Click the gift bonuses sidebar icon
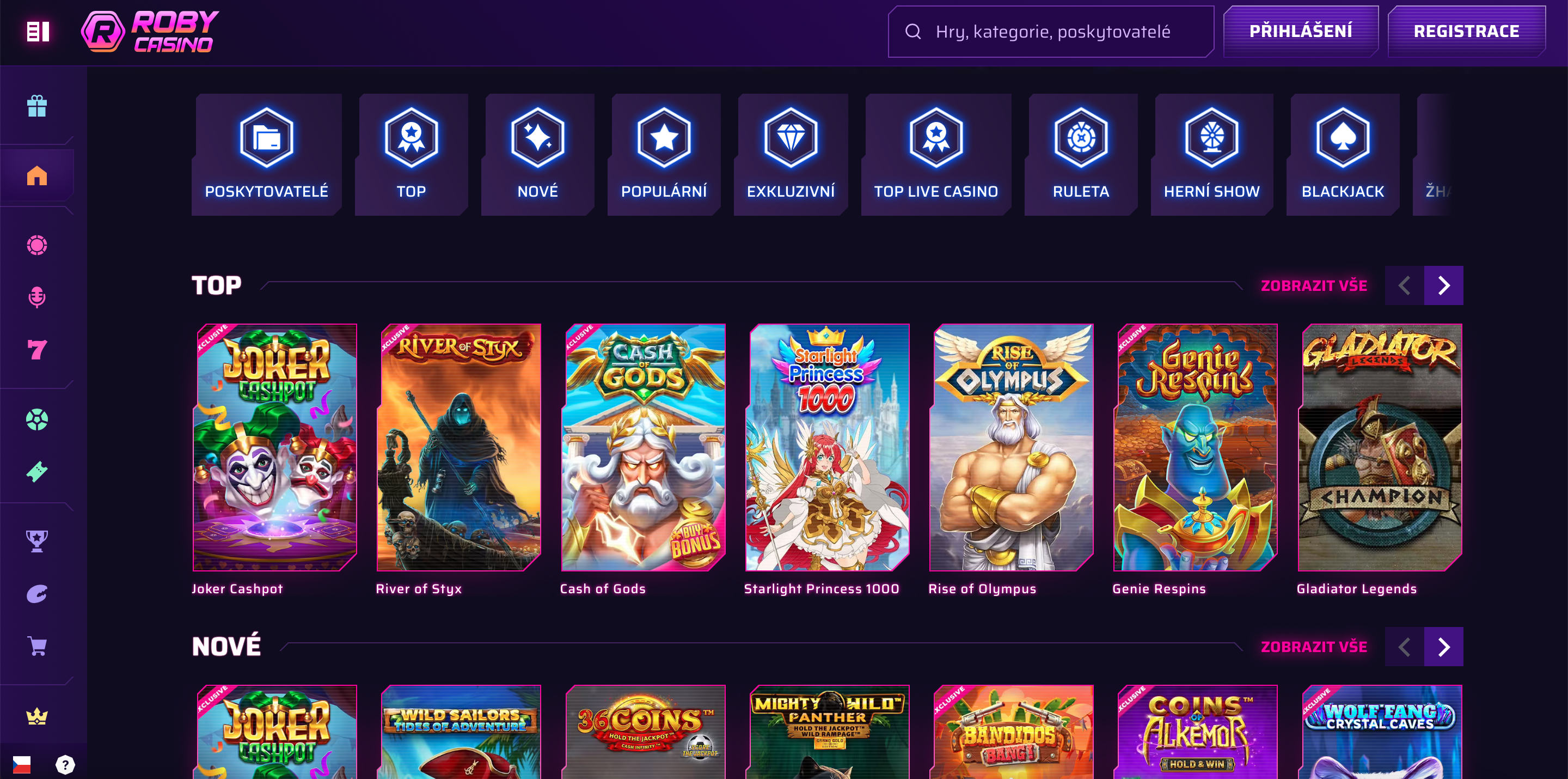The width and height of the screenshot is (1568, 779). (37, 107)
